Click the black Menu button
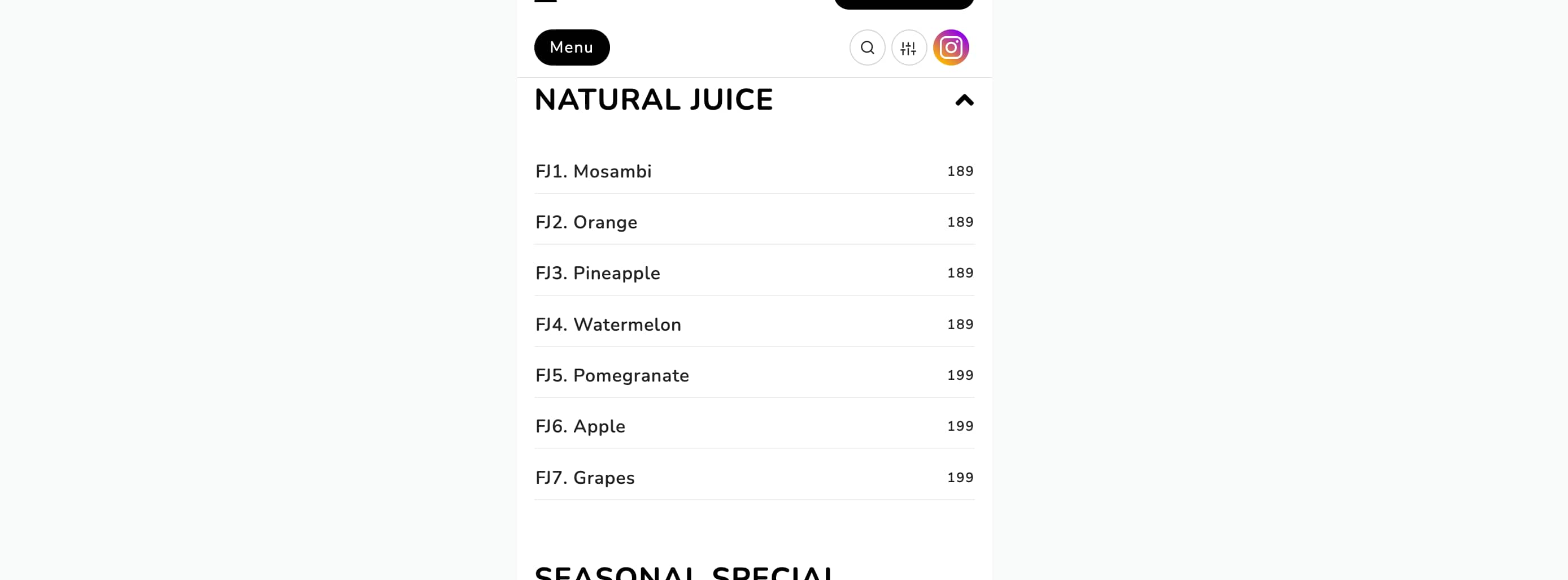 pos(572,47)
